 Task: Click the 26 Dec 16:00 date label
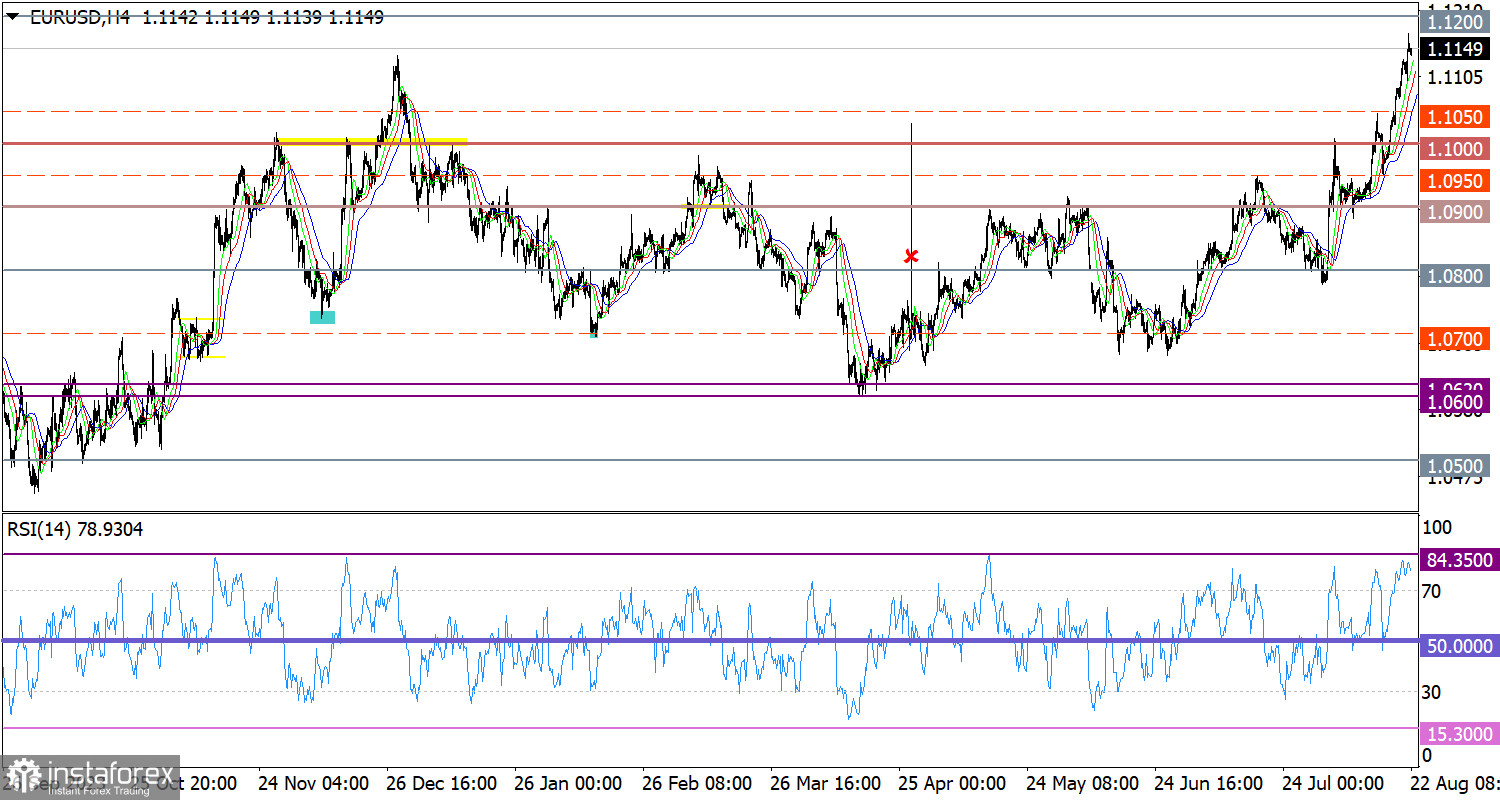[441, 782]
